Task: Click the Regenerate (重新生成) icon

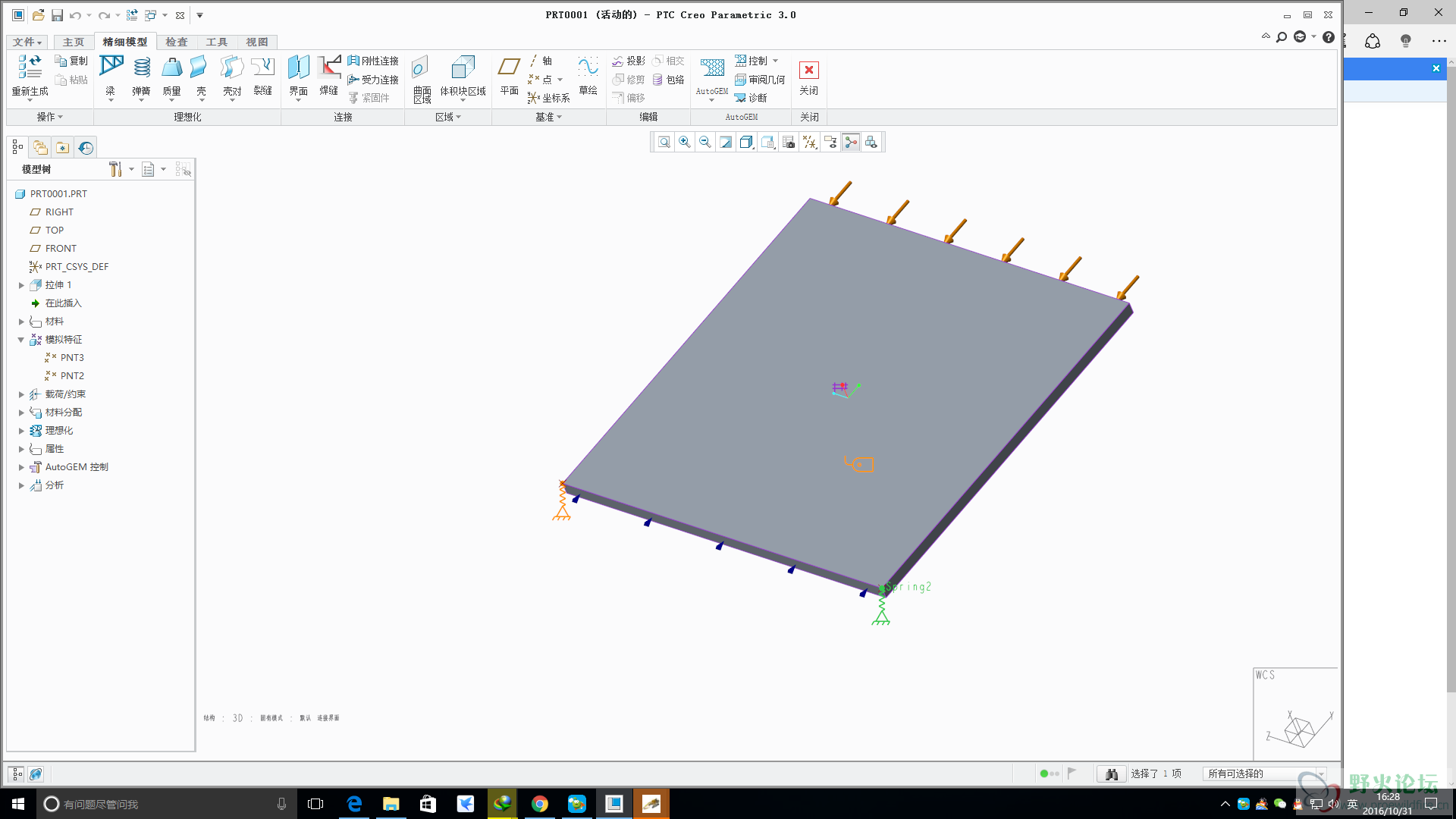Action: point(30,67)
